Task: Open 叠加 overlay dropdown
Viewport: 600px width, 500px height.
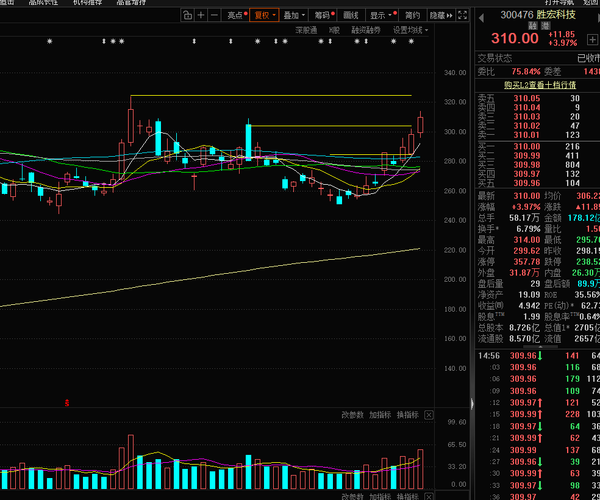Action: pyautogui.click(x=294, y=15)
